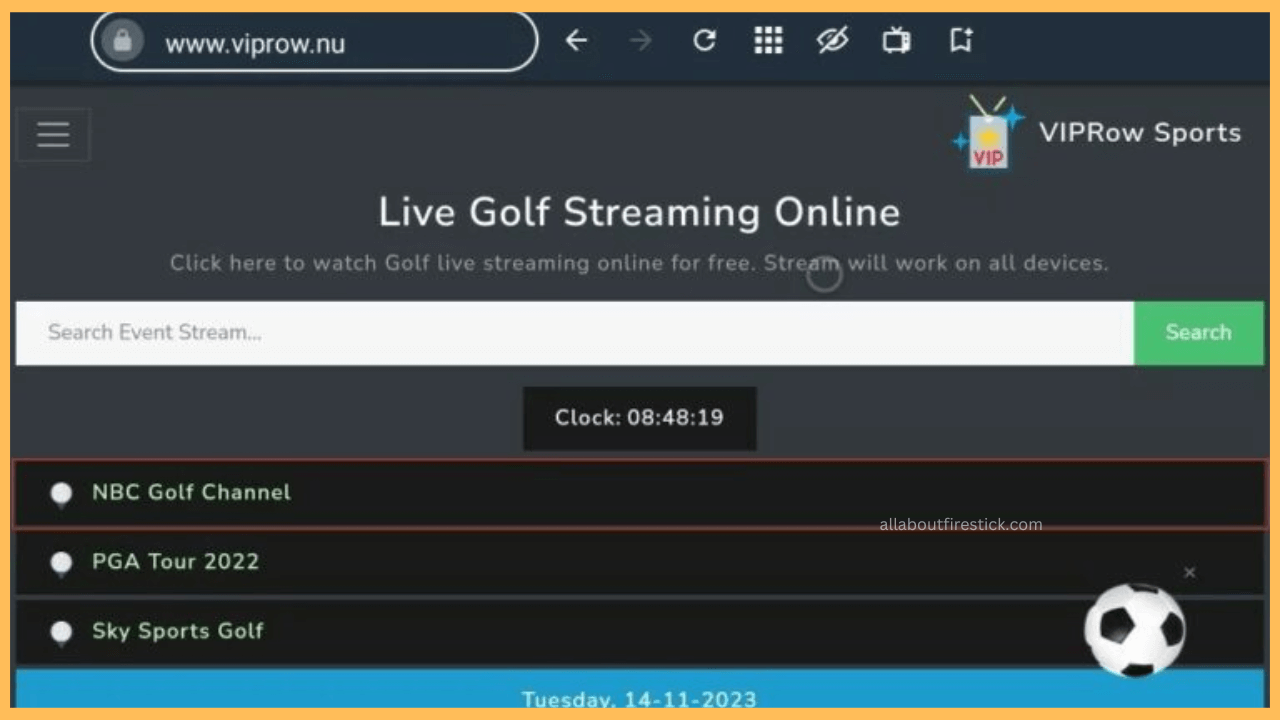Click the soccer ball ad thumbnail
1280x720 pixels.
(x=1136, y=629)
